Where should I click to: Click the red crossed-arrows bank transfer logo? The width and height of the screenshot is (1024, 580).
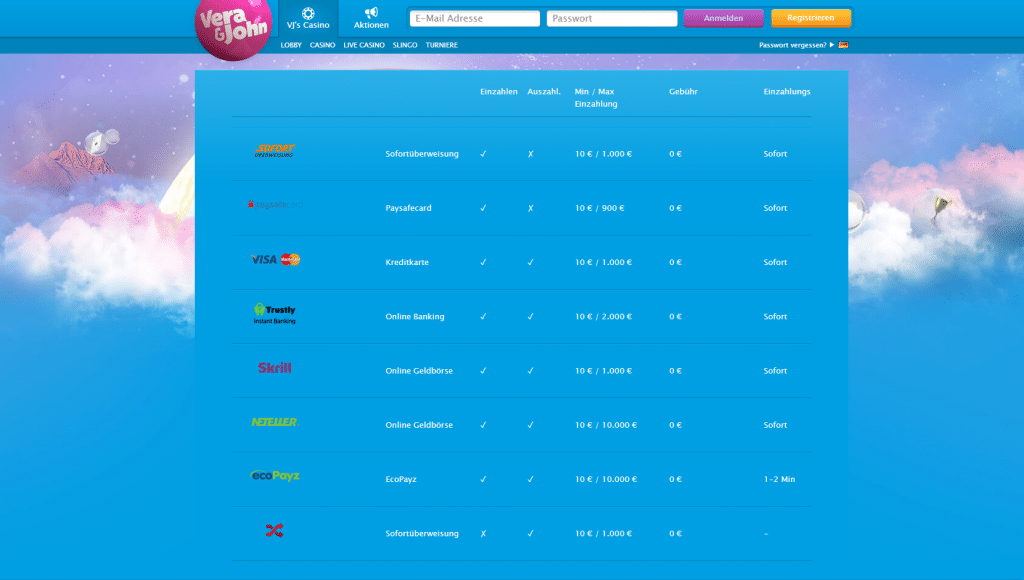[x=274, y=530]
